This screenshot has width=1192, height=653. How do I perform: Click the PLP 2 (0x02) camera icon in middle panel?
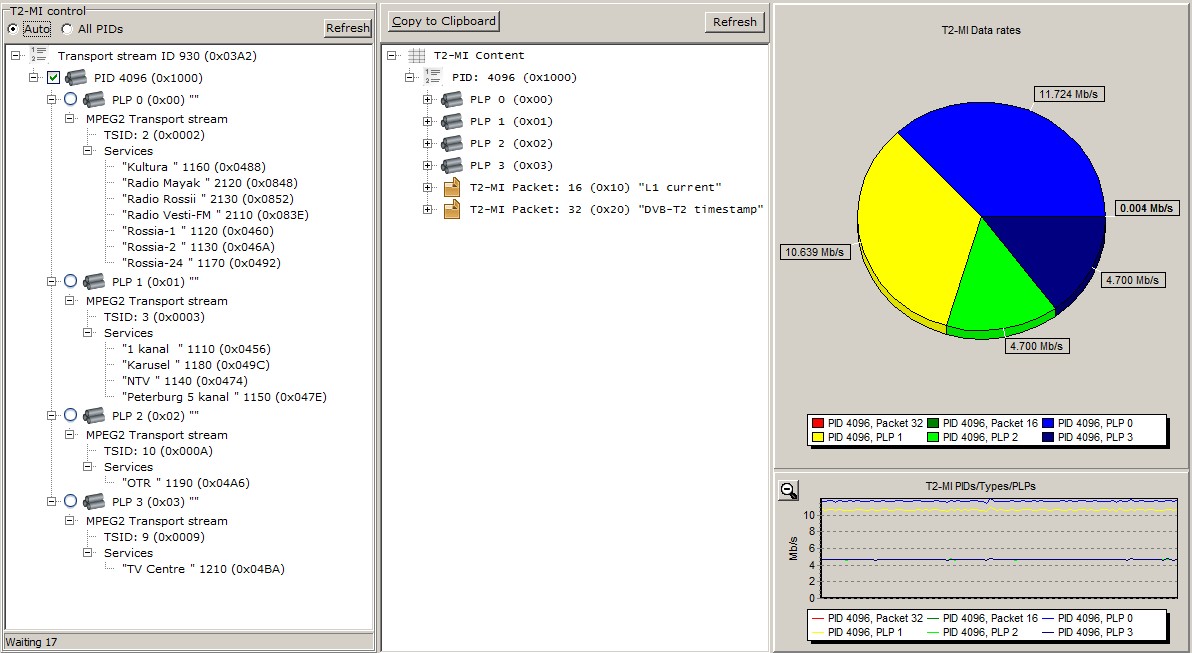pos(452,144)
